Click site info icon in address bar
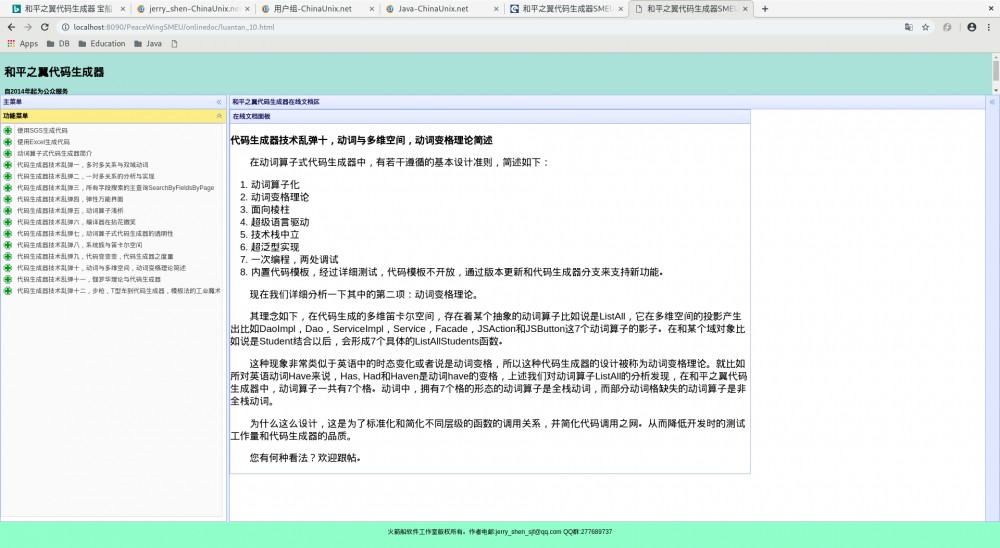1000x548 pixels. (65, 27)
